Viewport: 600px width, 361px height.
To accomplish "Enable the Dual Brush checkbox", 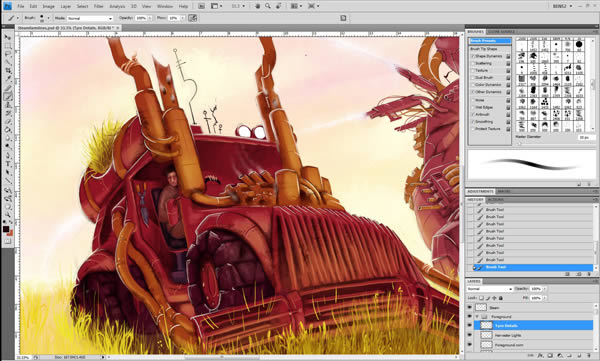I will (x=473, y=78).
